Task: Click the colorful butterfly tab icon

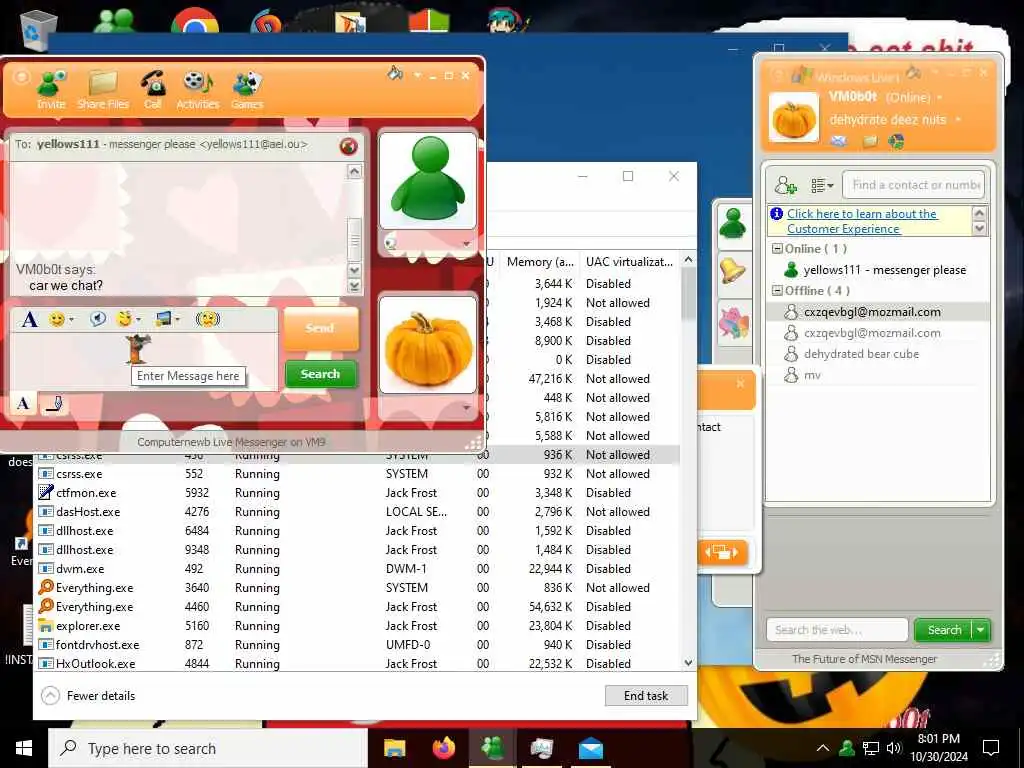Action: point(733,323)
